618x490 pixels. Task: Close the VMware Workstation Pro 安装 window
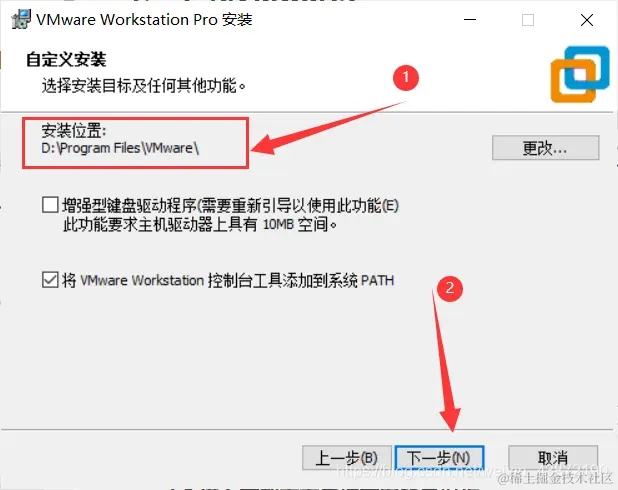tap(586, 20)
